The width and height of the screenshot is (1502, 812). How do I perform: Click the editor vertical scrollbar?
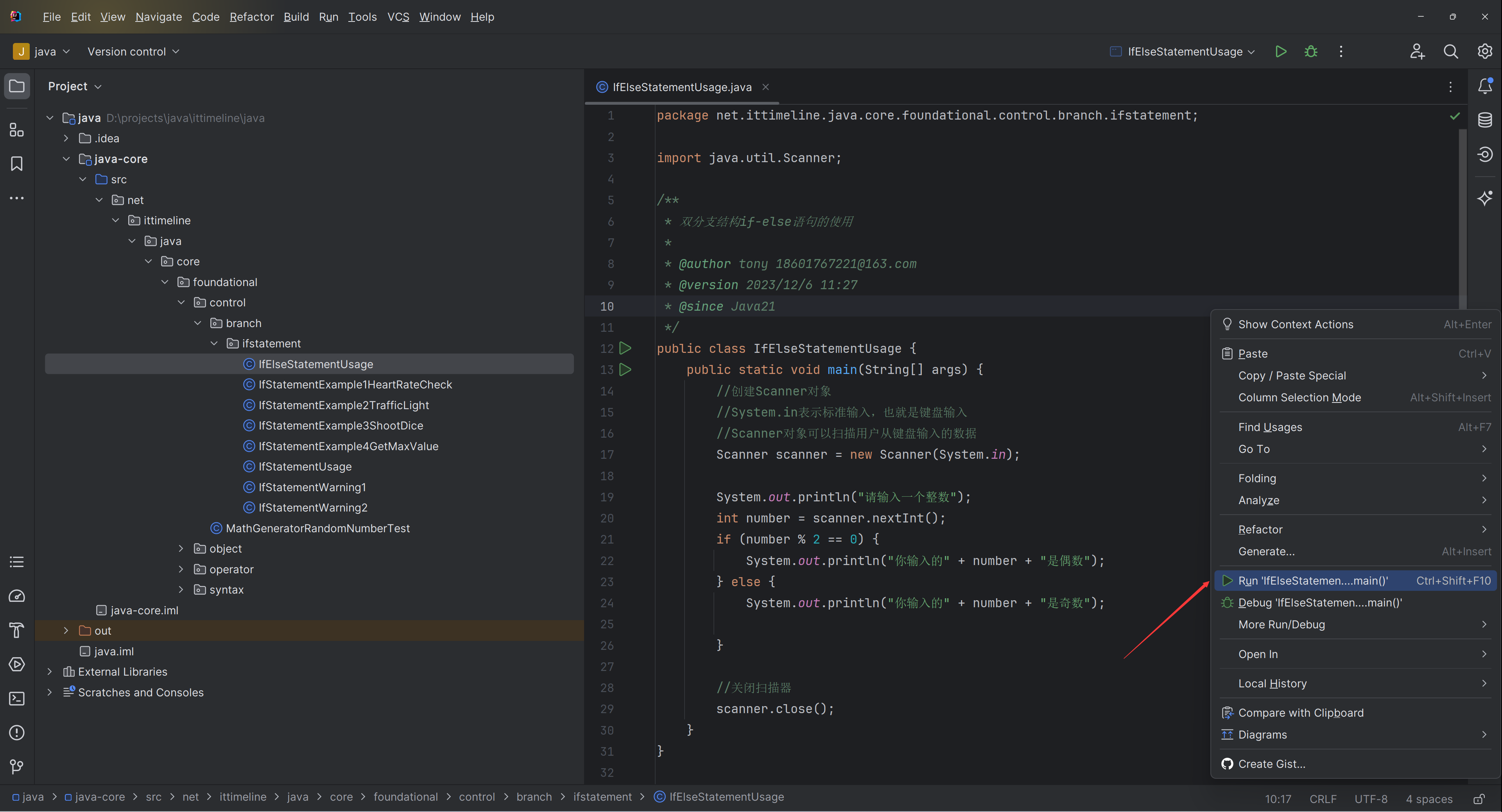1463,218
